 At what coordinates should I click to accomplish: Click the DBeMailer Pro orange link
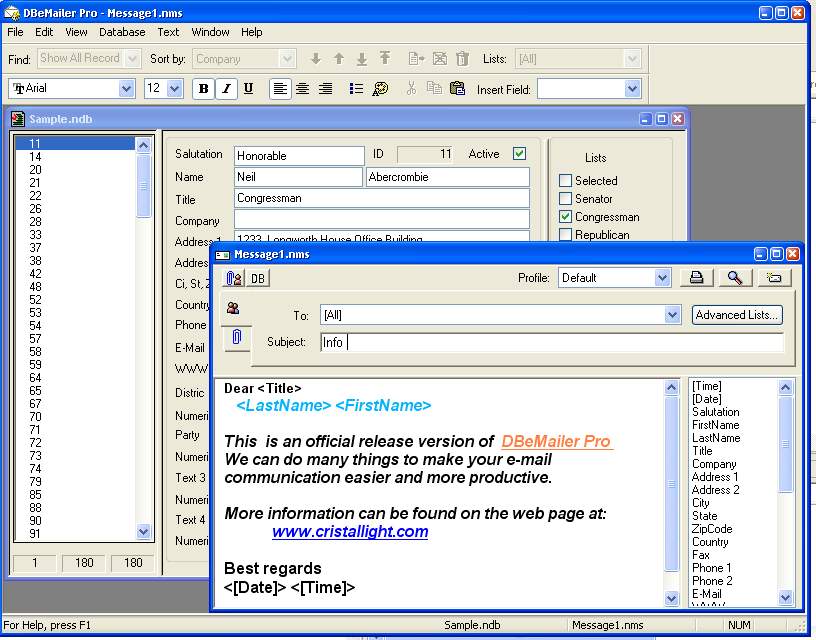pos(556,441)
